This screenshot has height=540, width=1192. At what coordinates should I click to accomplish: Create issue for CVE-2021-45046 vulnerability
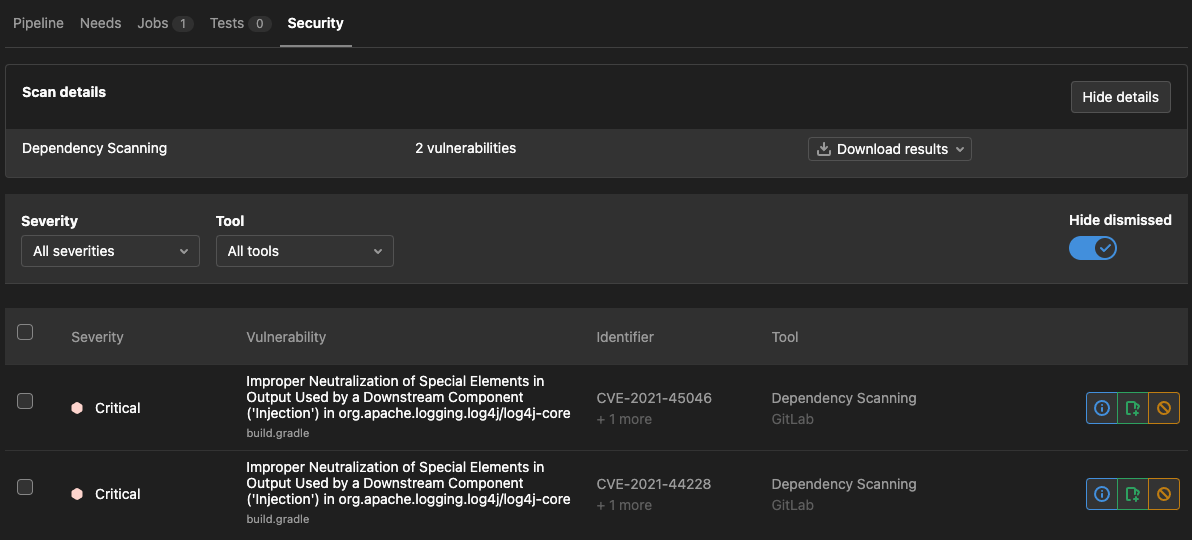tap(1133, 408)
